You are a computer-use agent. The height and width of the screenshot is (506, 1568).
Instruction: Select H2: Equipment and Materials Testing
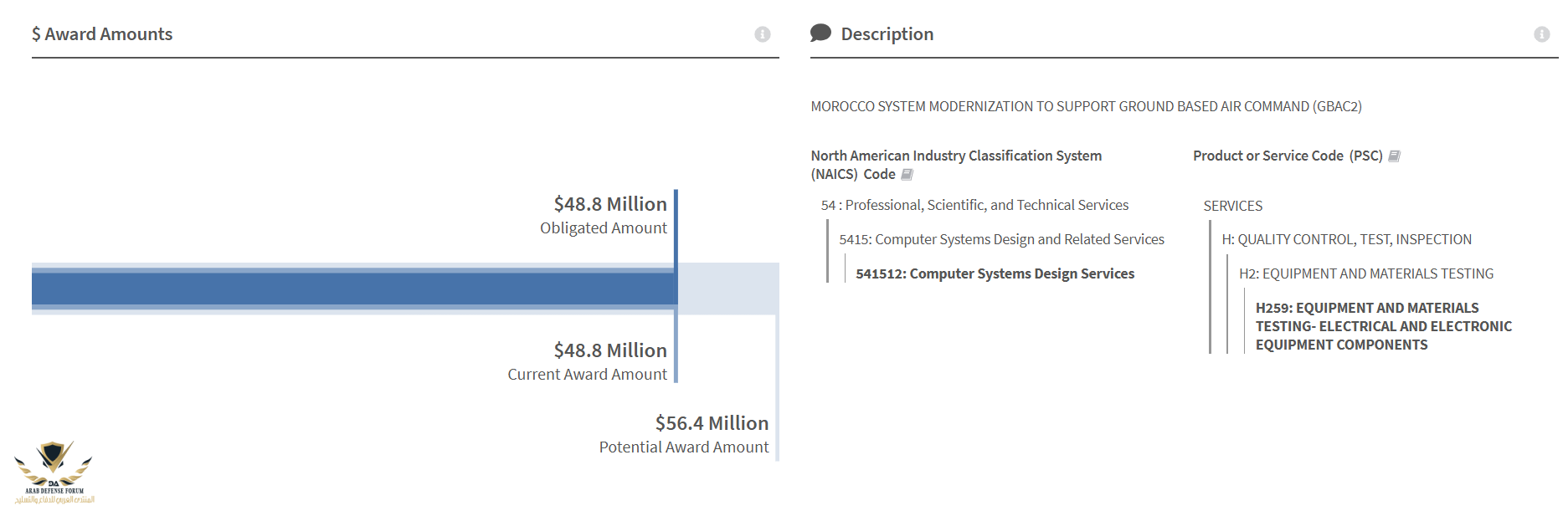[1365, 274]
